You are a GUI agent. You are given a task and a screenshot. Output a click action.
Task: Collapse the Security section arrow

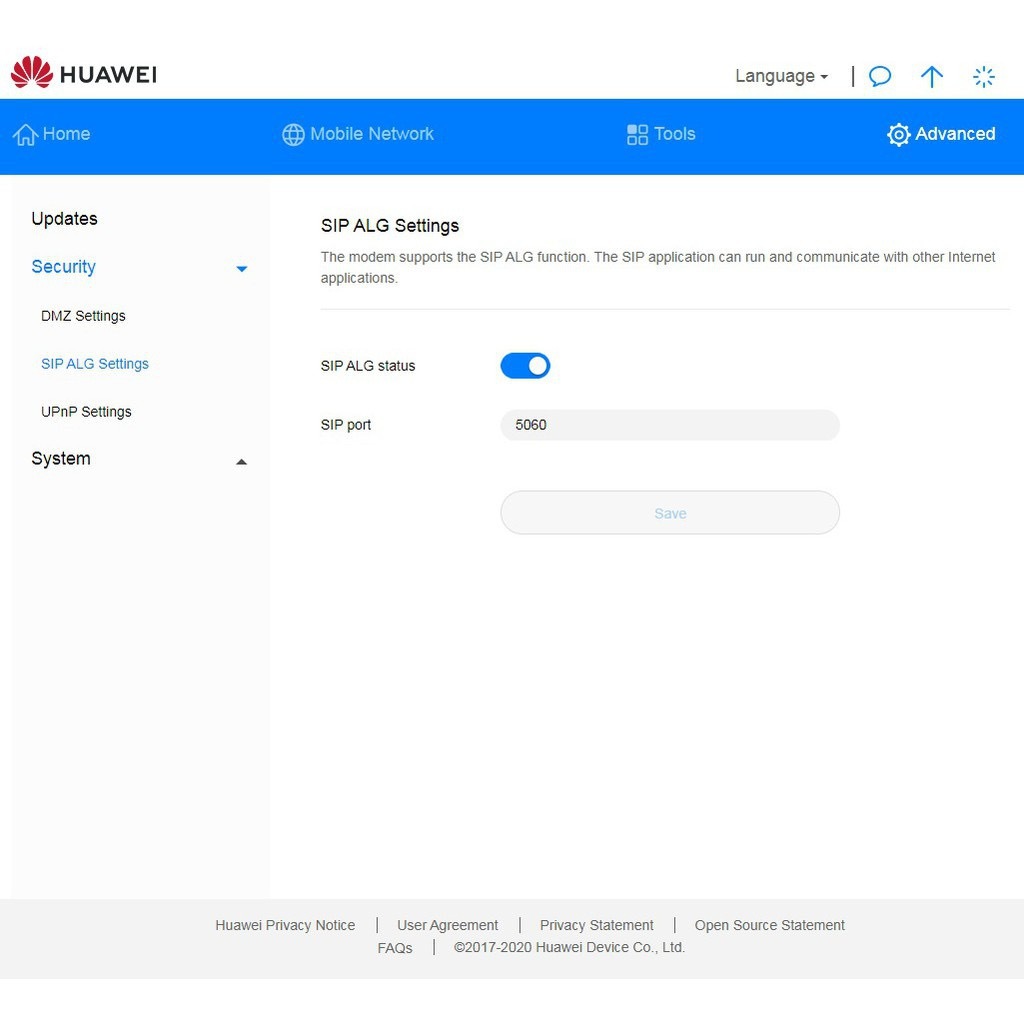[x=241, y=269]
